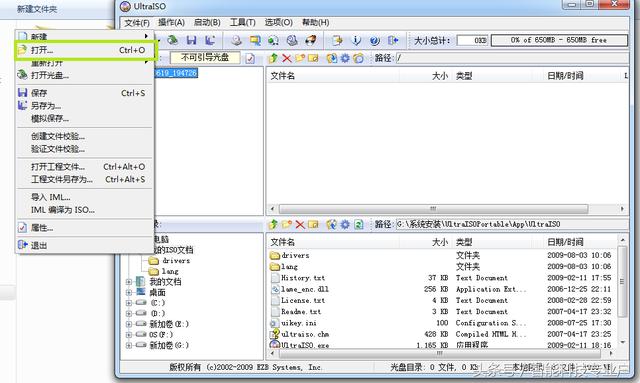Click the Extract files toolbar icon

click(337, 40)
